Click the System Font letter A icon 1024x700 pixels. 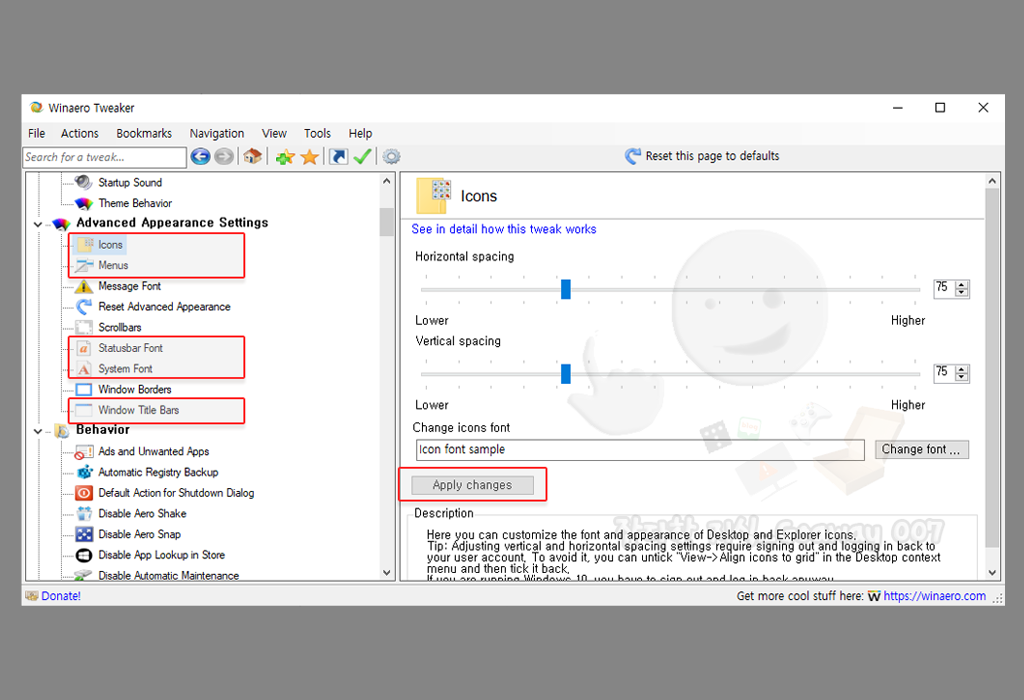pyautogui.click(x=84, y=369)
